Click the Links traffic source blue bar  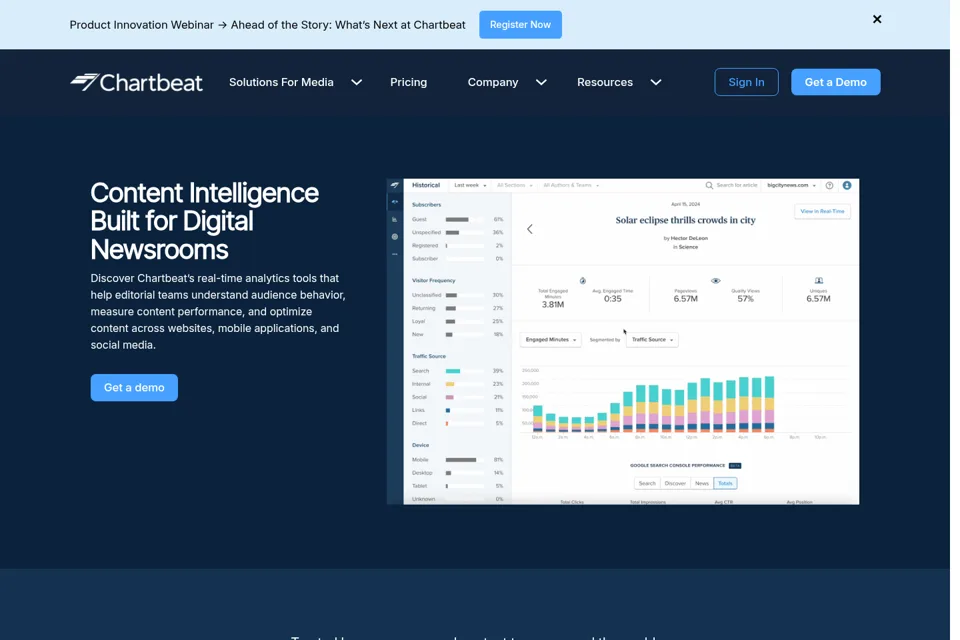pos(448,410)
